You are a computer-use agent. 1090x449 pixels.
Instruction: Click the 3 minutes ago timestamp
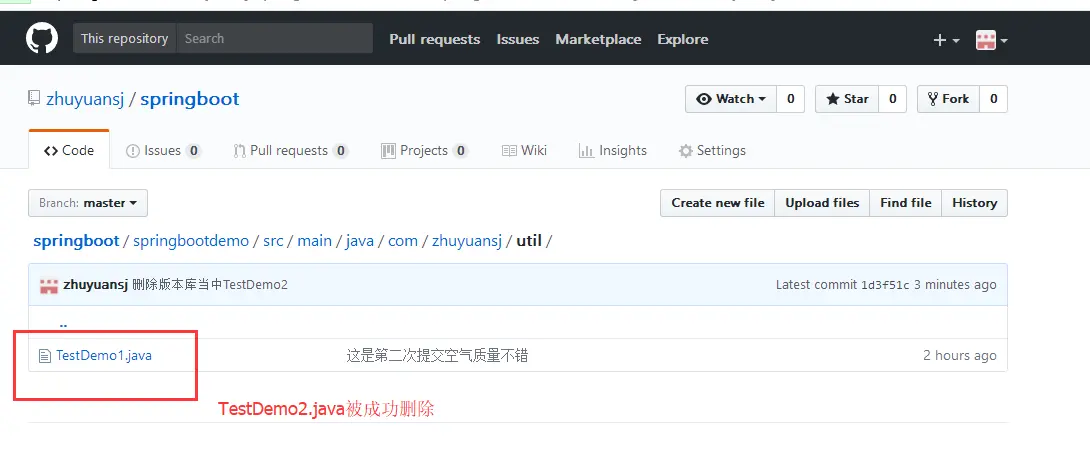click(x=955, y=285)
